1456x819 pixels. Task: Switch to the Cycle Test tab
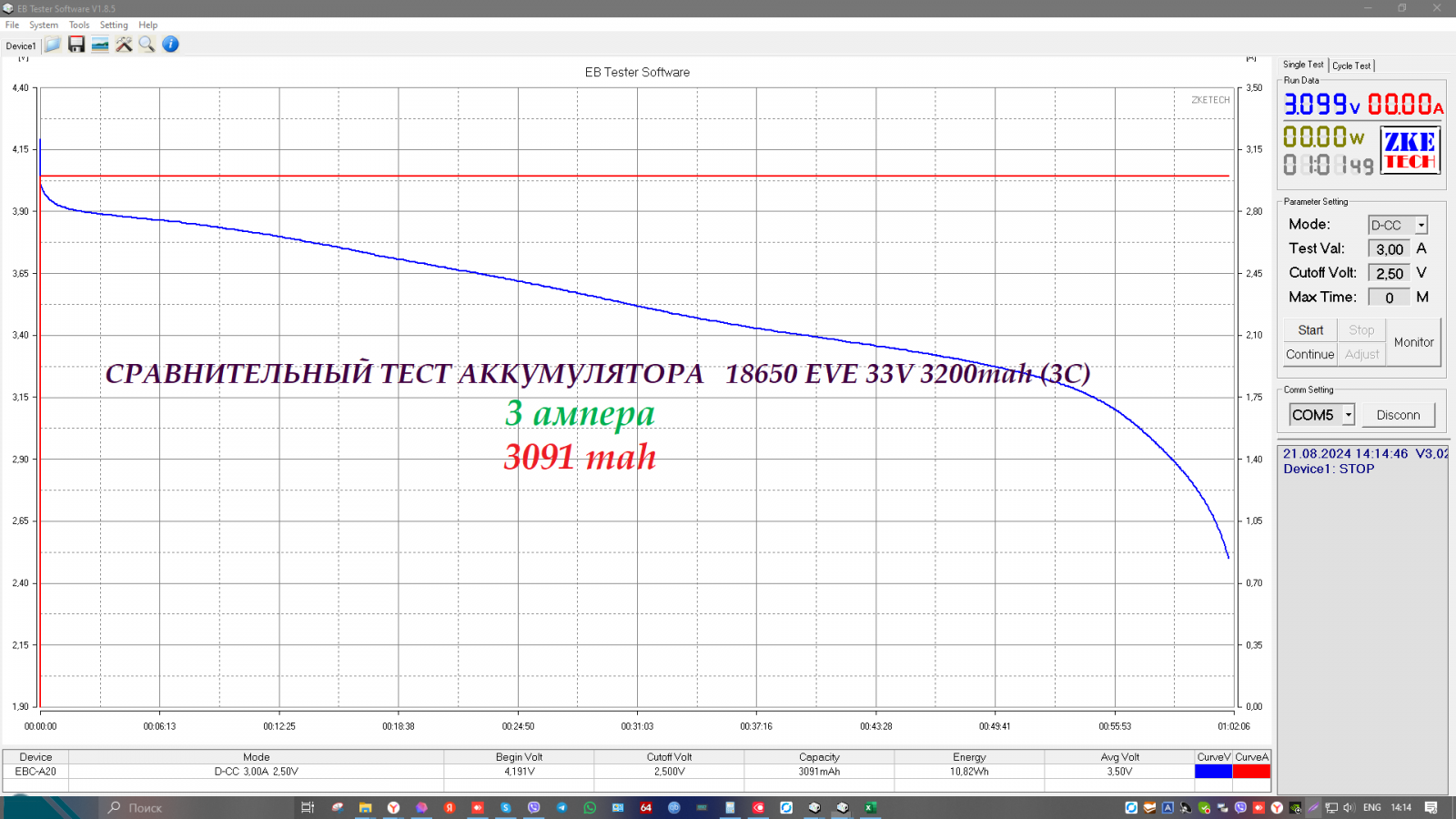coord(1351,66)
